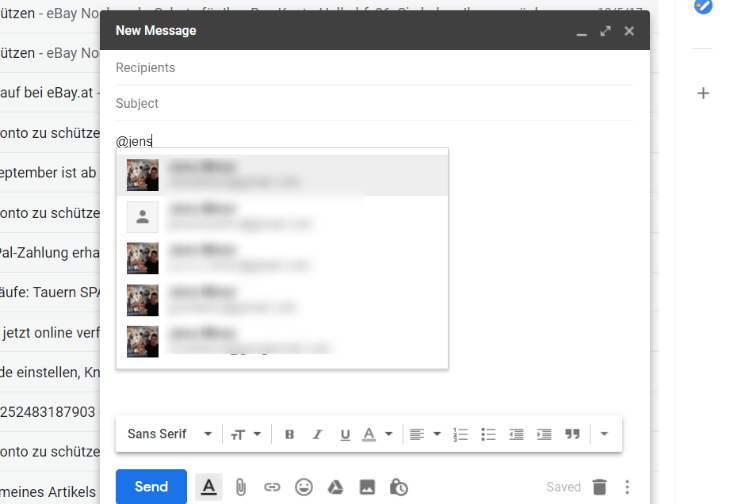730x504 pixels.
Task: Insert a link with the chain icon
Action: (272, 487)
